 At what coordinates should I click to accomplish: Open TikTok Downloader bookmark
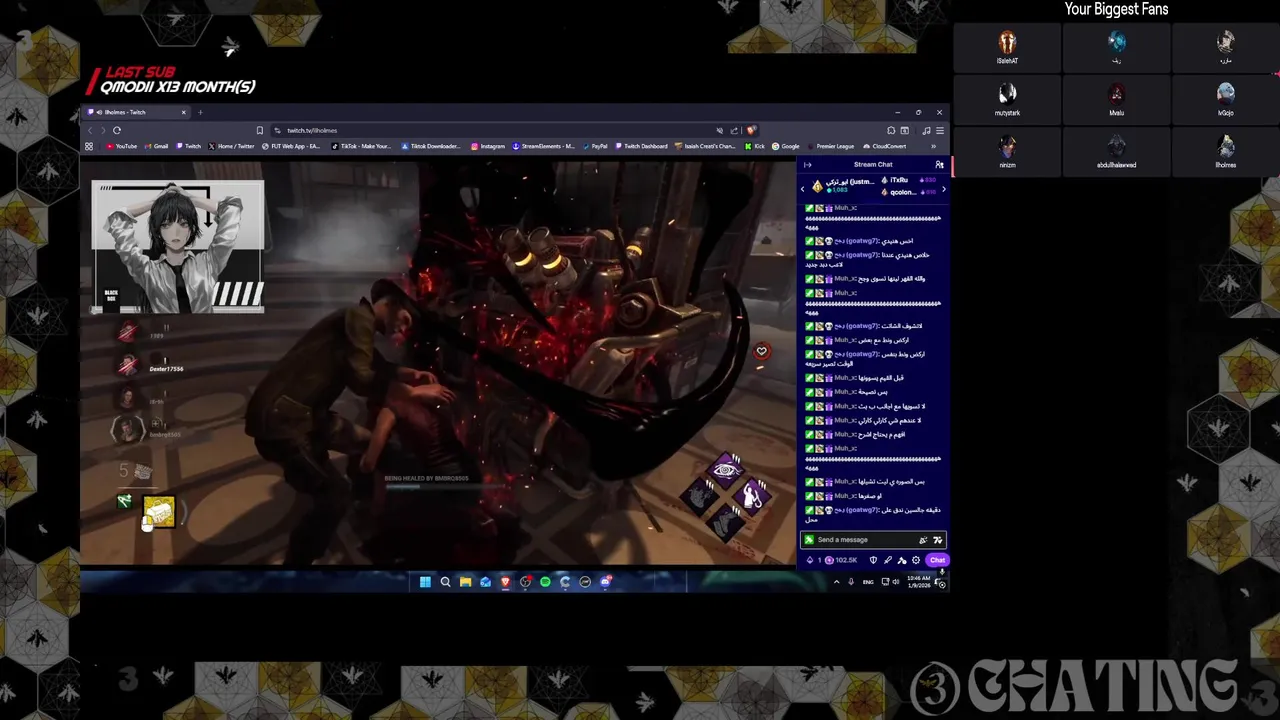click(x=431, y=146)
